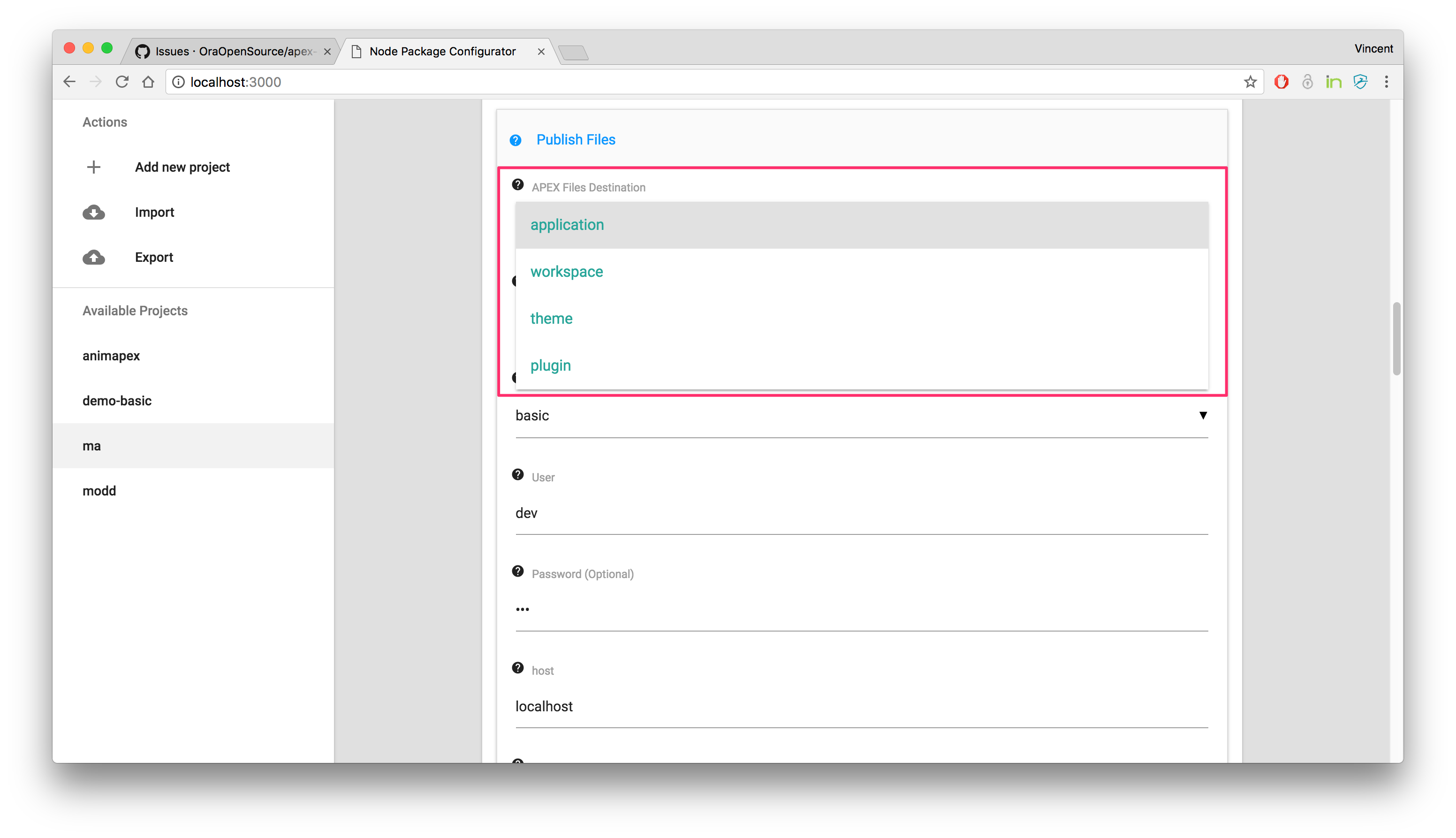Click the help icon next to Publish Files

pyautogui.click(x=516, y=140)
